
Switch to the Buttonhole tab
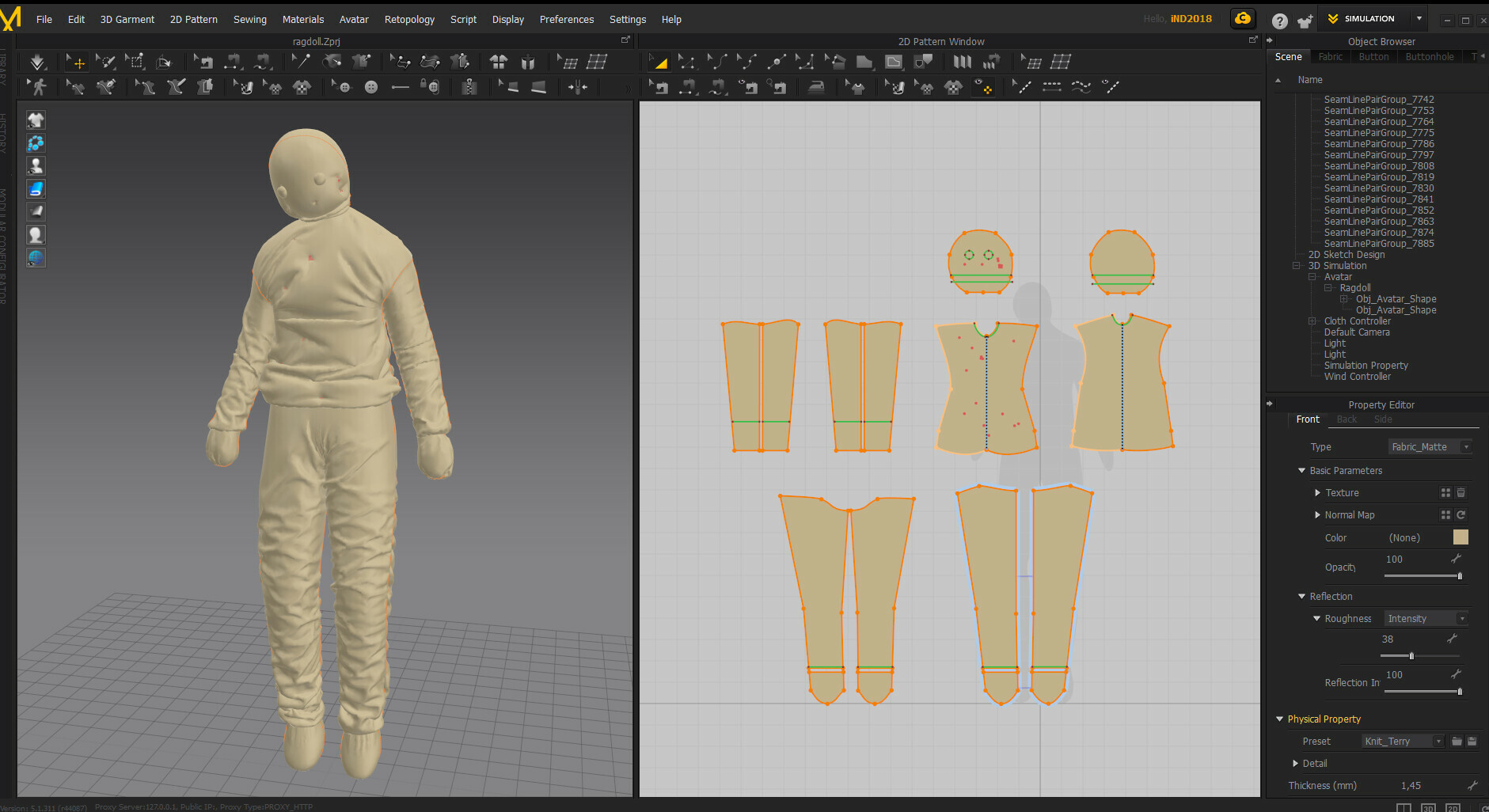[x=1429, y=57]
